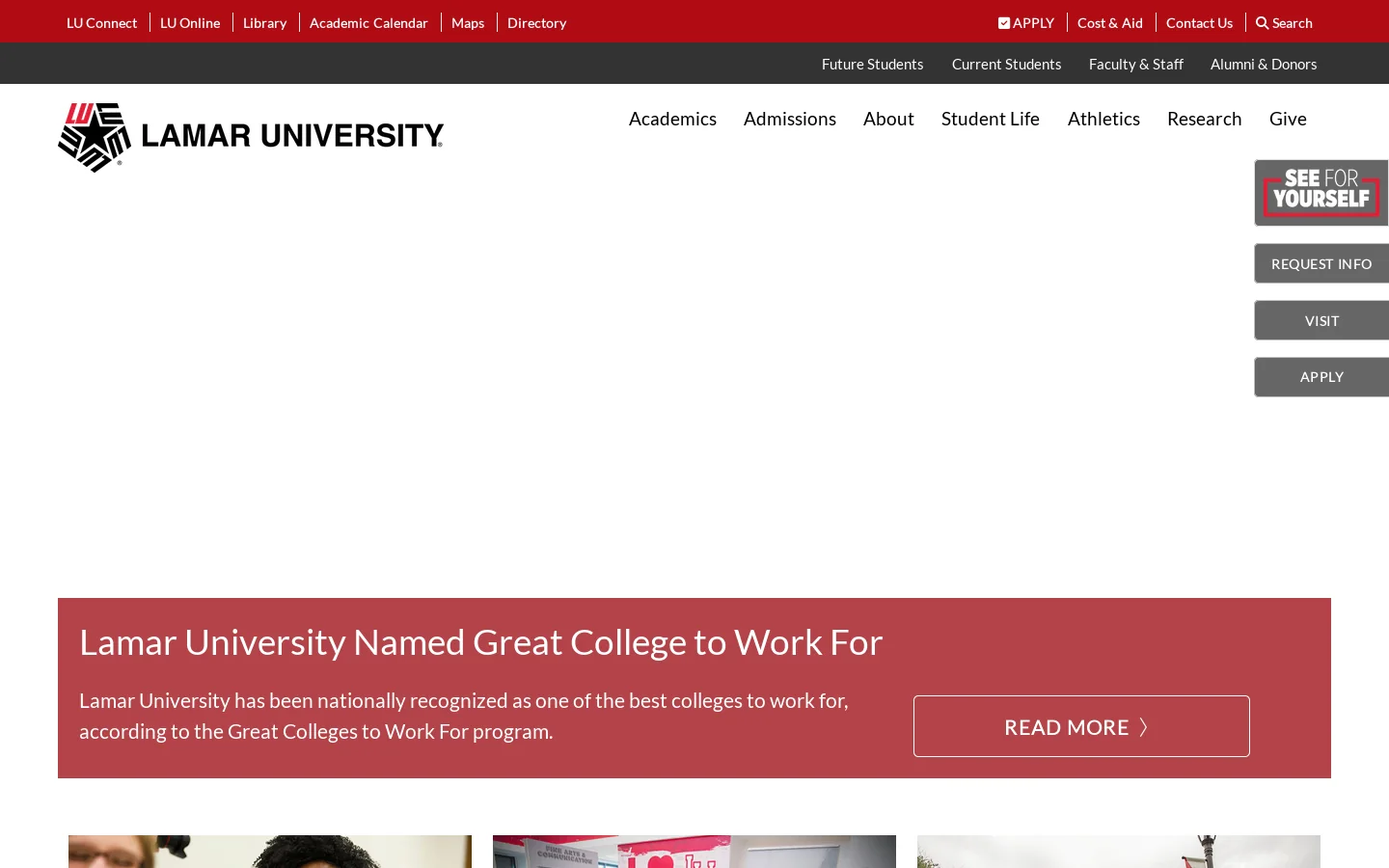Click the Great College to Work For headline
The image size is (1389, 868).
[x=481, y=642]
